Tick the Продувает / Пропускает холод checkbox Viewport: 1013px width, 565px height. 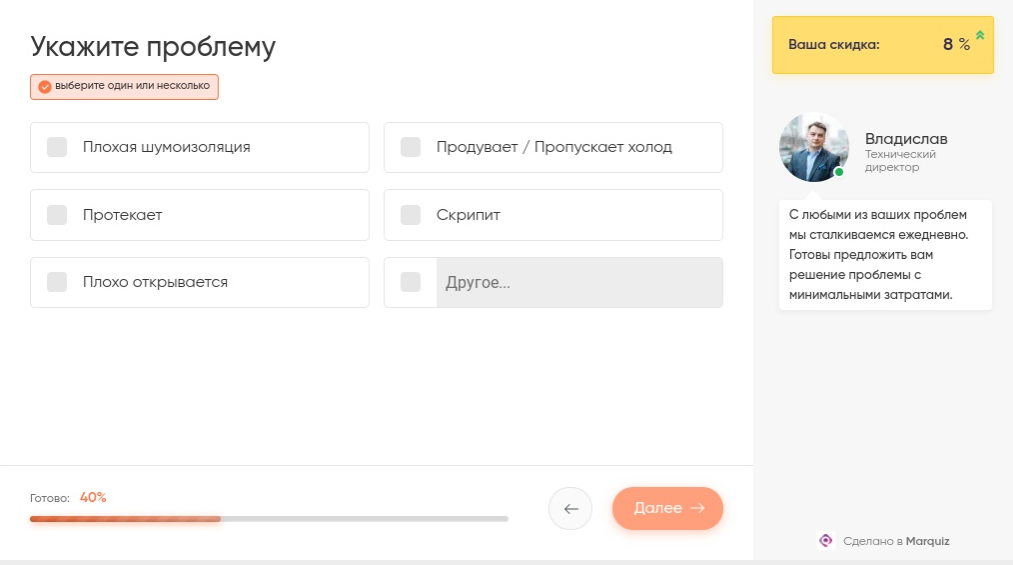[410, 147]
